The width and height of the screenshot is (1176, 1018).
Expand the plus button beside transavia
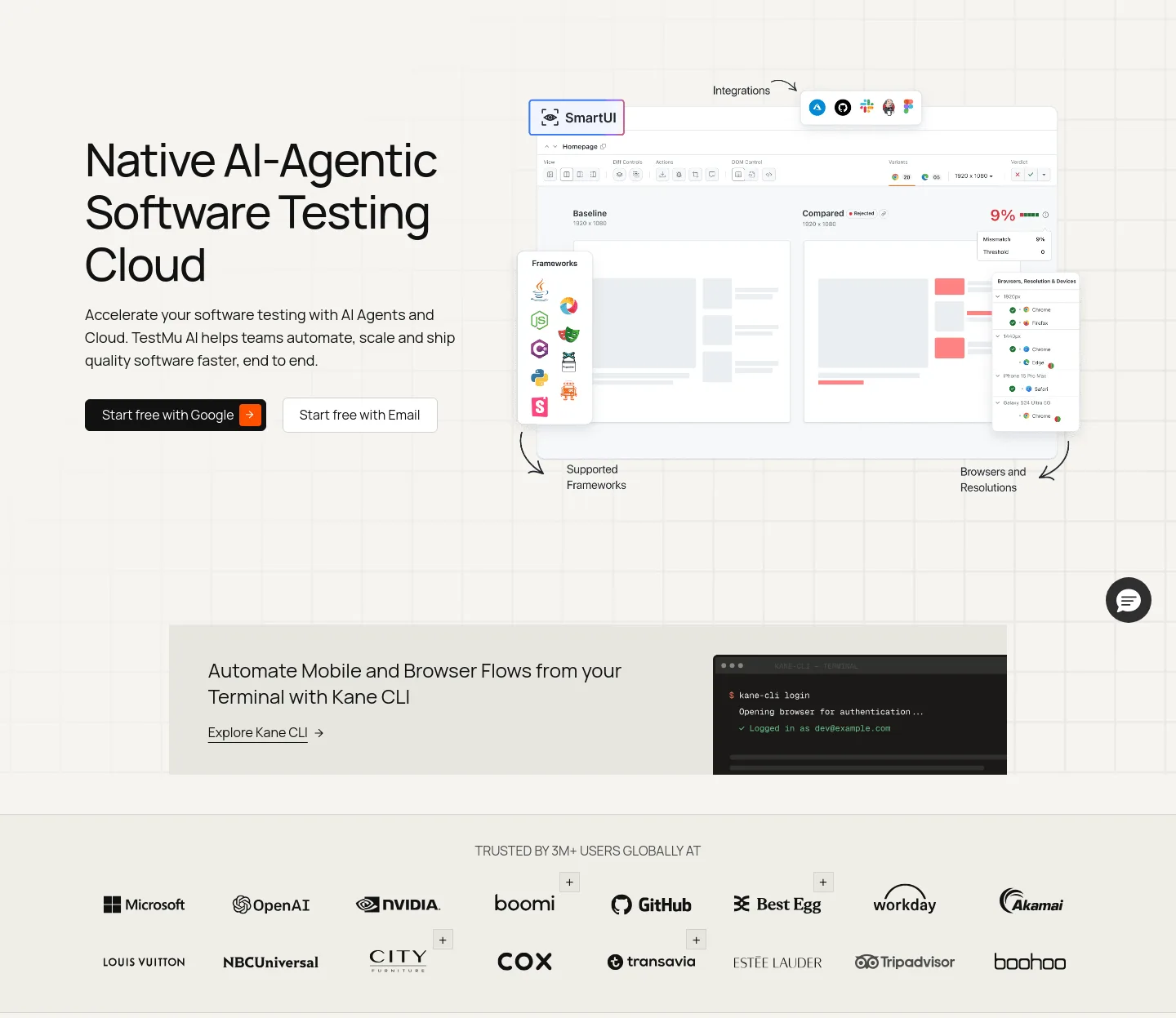(x=696, y=940)
